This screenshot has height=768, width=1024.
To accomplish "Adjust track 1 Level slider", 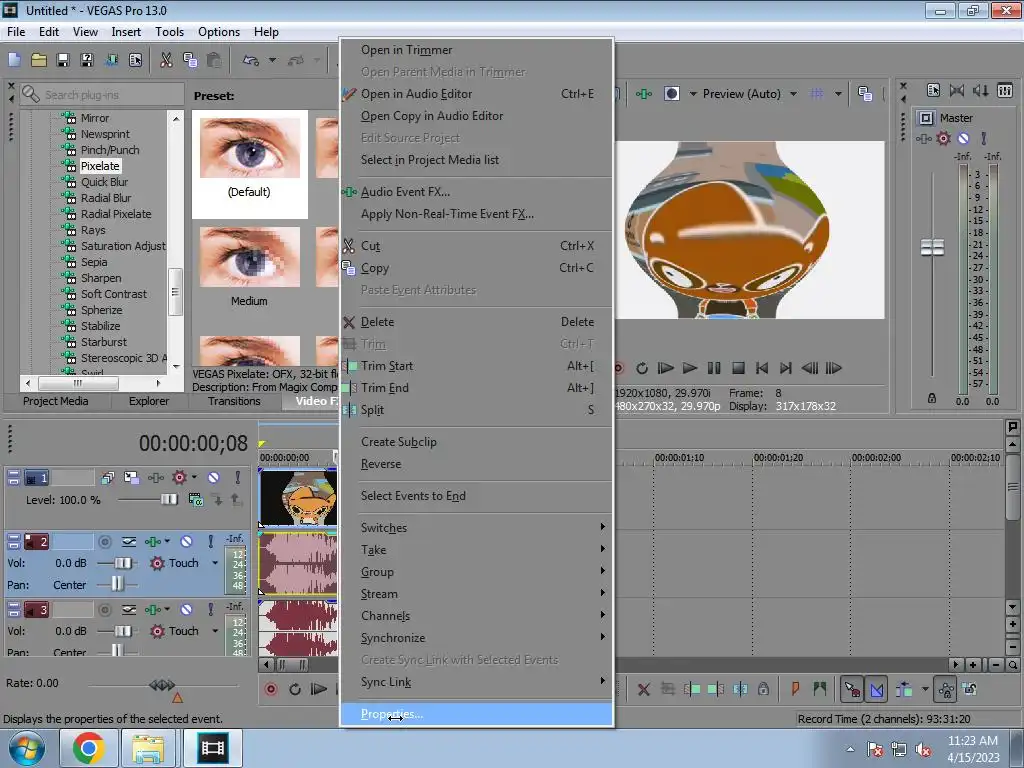I will coord(168,500).
